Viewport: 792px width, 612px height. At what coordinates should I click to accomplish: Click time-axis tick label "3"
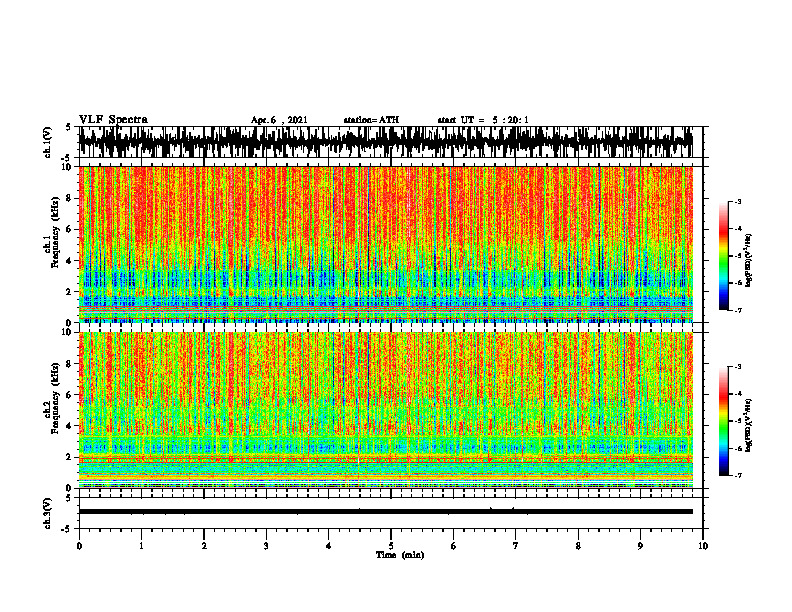pyautogui.click(x=266, y=546)
